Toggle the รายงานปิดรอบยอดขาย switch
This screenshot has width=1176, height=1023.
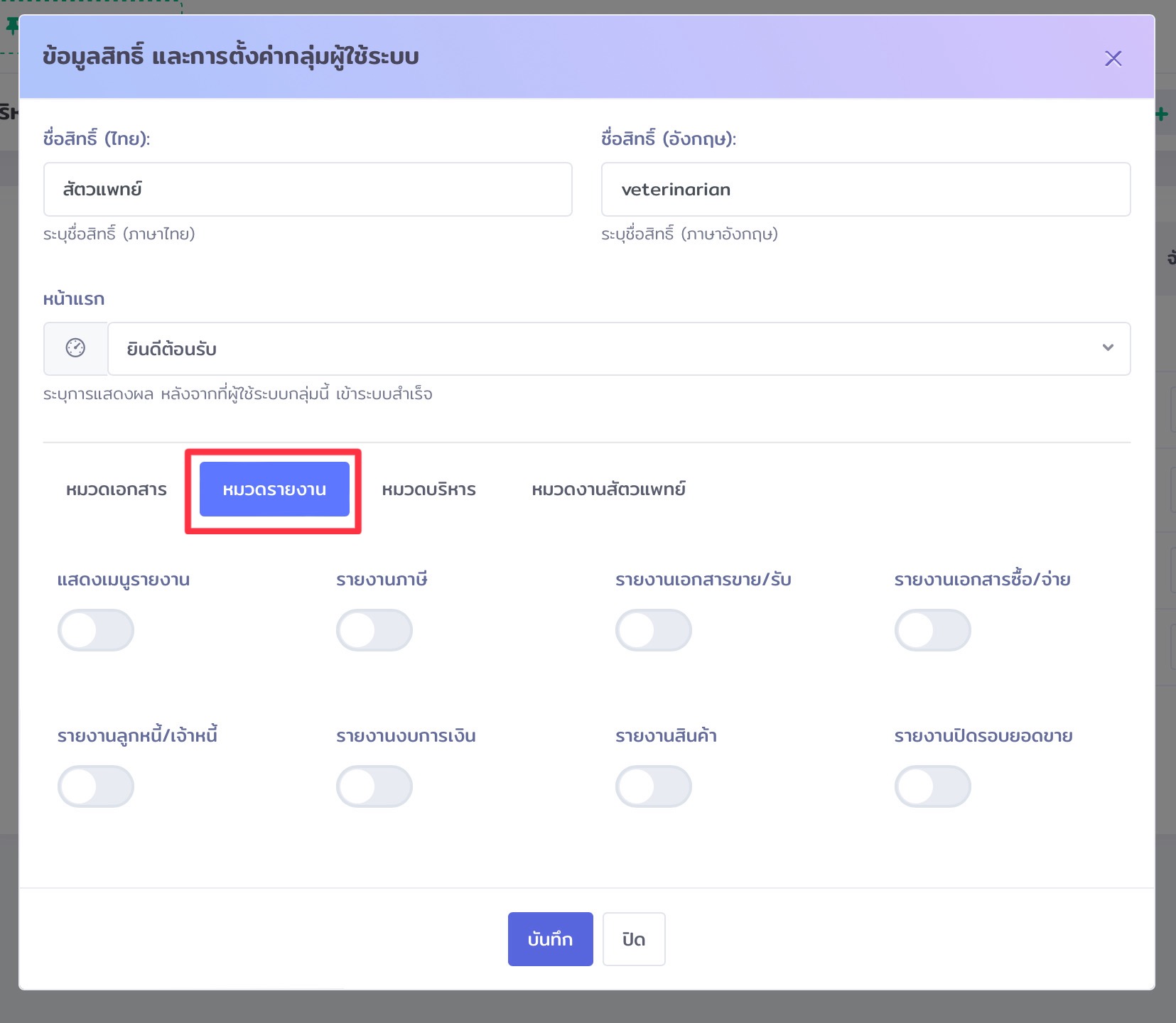(933, 786)
